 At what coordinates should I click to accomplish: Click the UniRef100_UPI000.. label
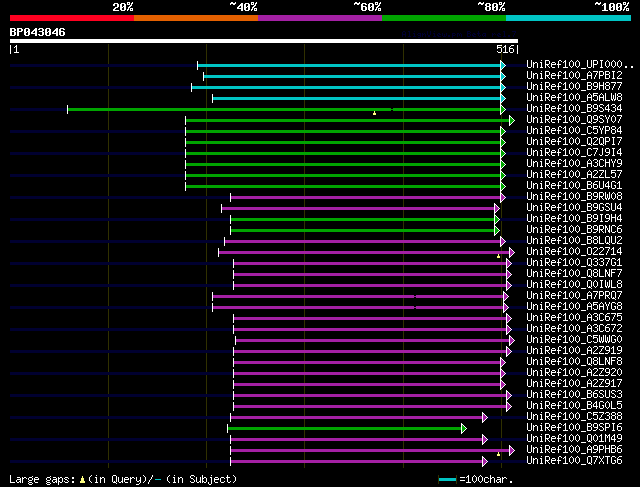coord(580,64)
